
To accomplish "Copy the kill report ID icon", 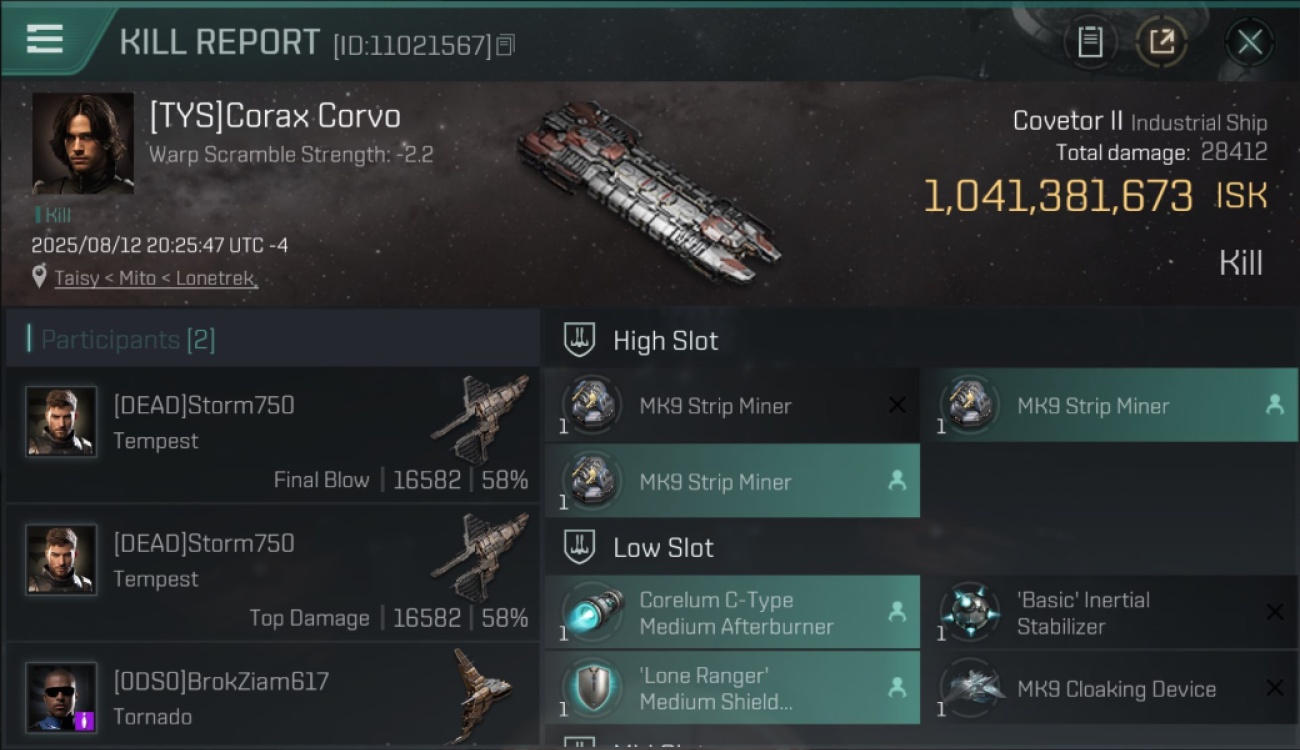I will [506, 45].
